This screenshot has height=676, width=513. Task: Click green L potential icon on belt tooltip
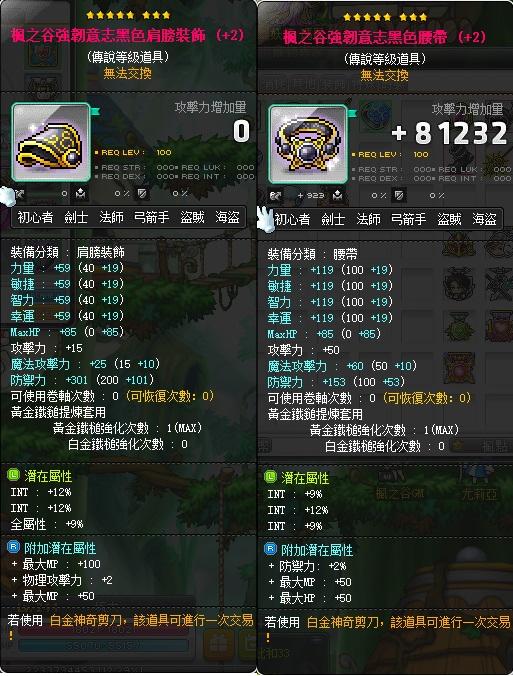(x=271, y=477)
